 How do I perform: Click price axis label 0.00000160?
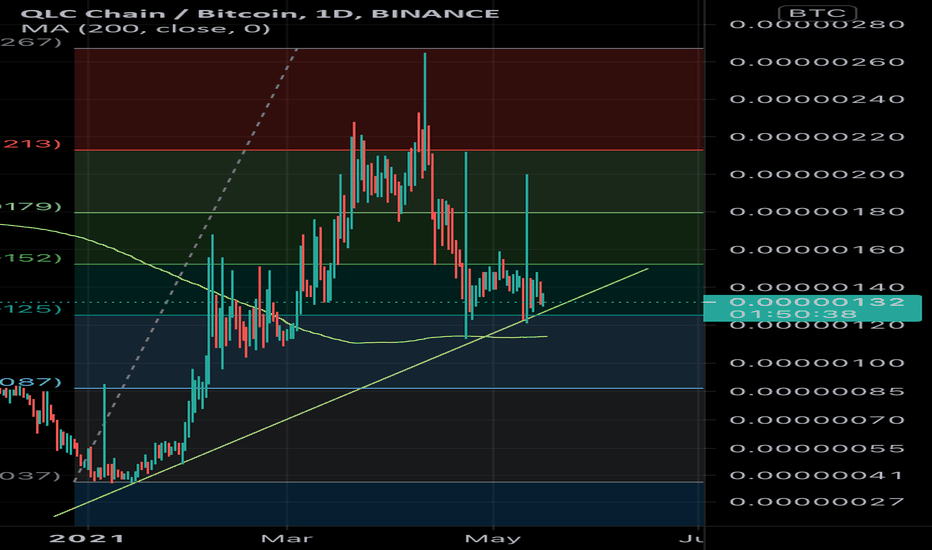817,250
